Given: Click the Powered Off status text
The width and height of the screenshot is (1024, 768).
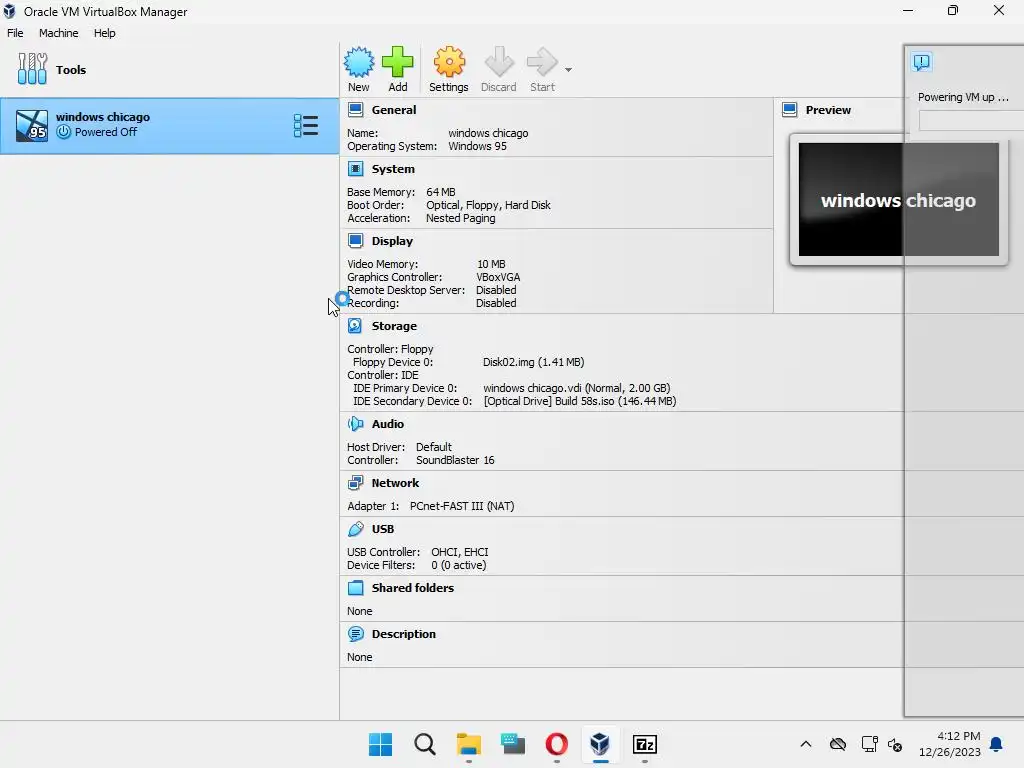Looking at the screenshot, I should click(x=106, y=132).
